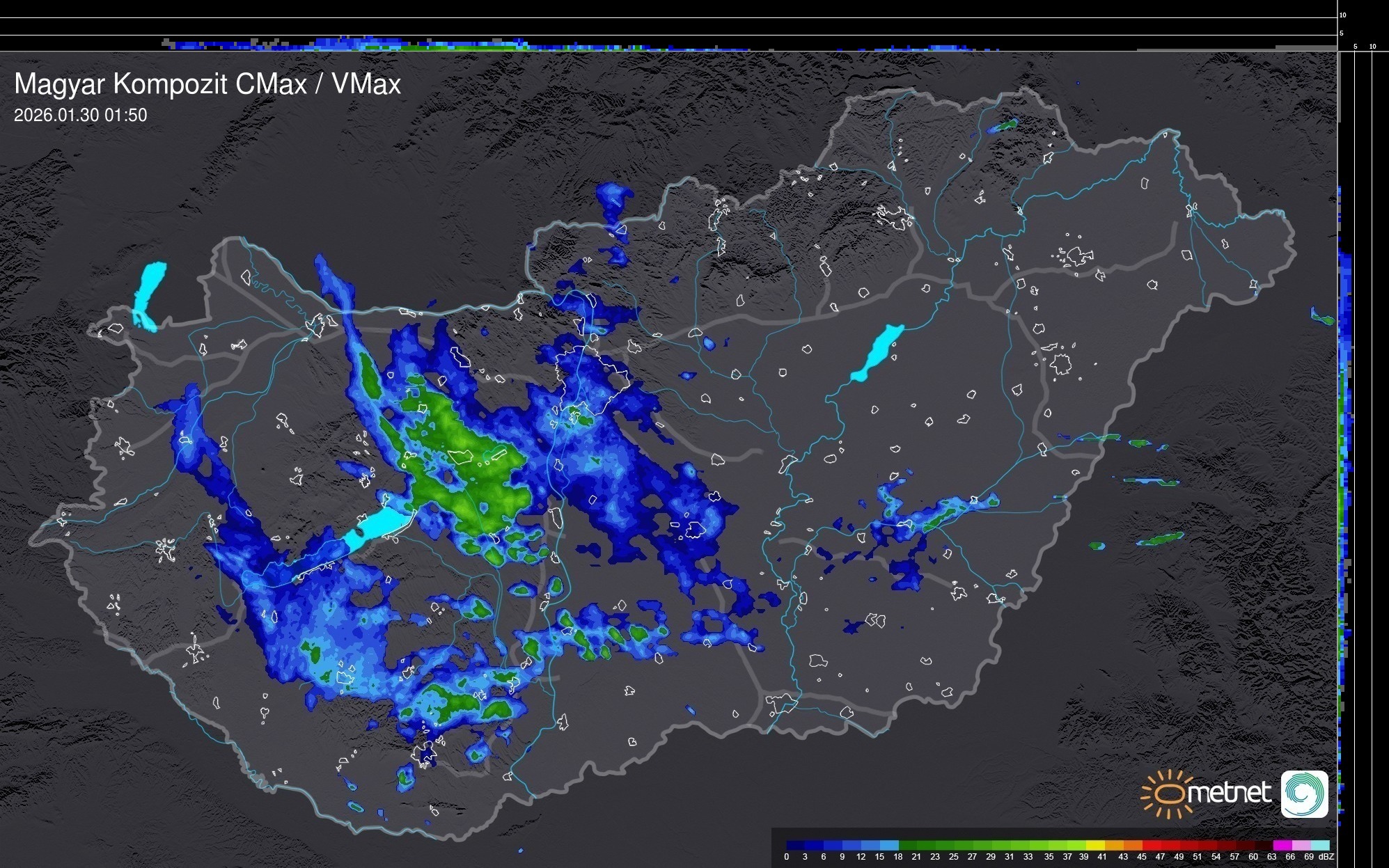Click the cyan 69 dBZ legend swatch
Screen dimensions: 1389x868
point(1319,845)
